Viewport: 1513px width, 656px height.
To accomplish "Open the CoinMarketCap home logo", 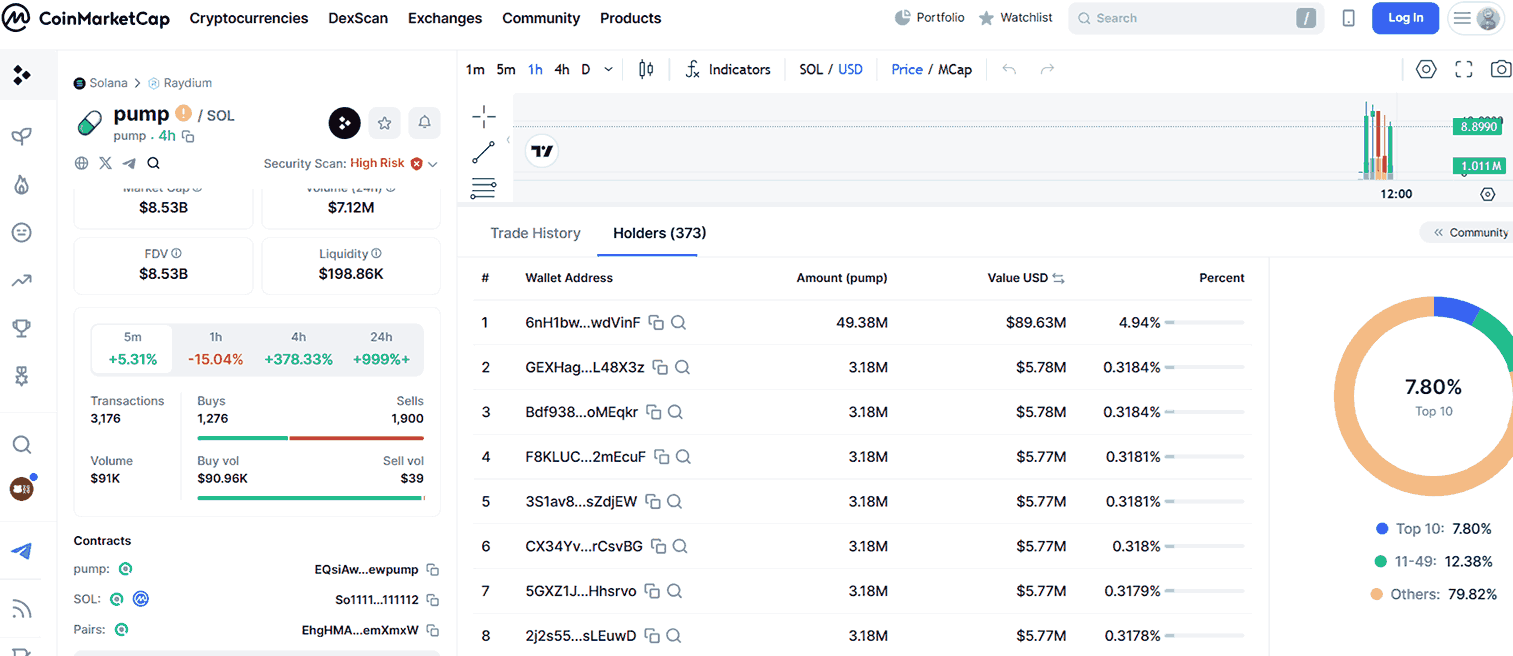I will 86,18.
